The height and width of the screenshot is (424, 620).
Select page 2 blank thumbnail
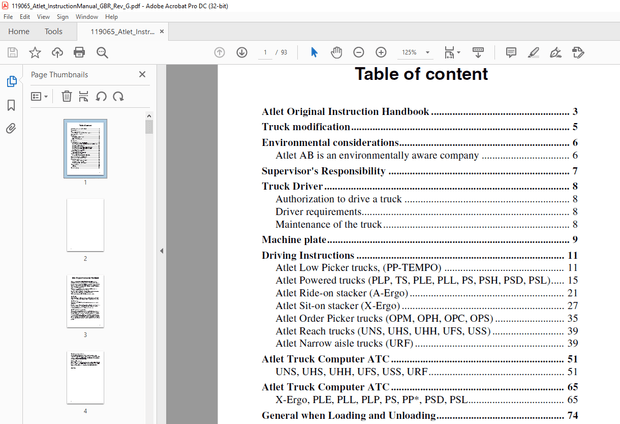click(x=85, y=225)
